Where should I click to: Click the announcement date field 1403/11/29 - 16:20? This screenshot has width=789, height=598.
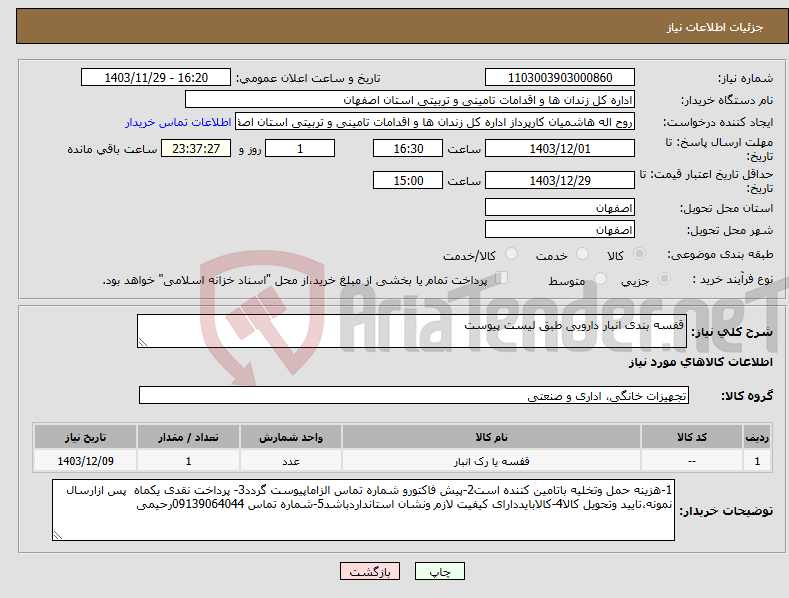tap(156, 78)
